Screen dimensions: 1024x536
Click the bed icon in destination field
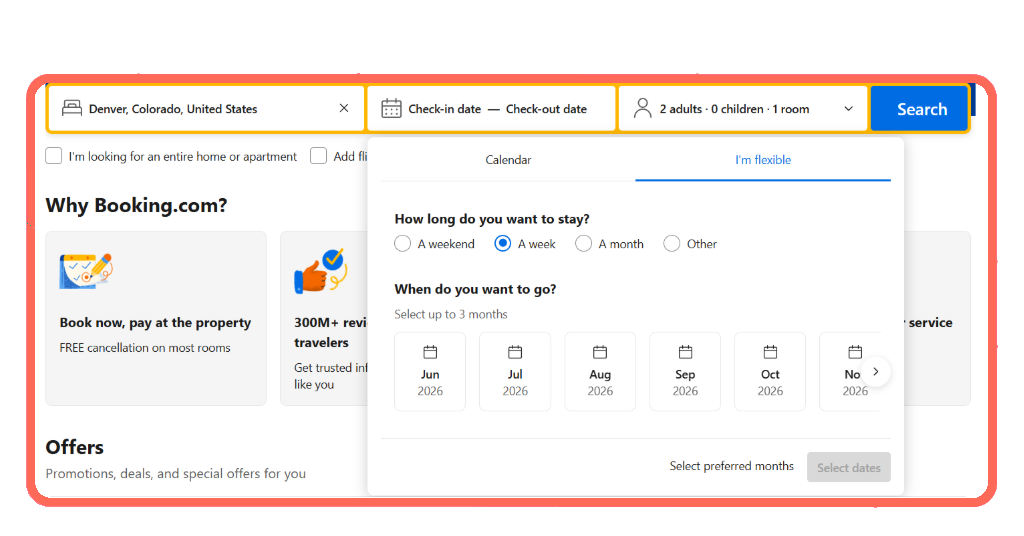point(72,108)
